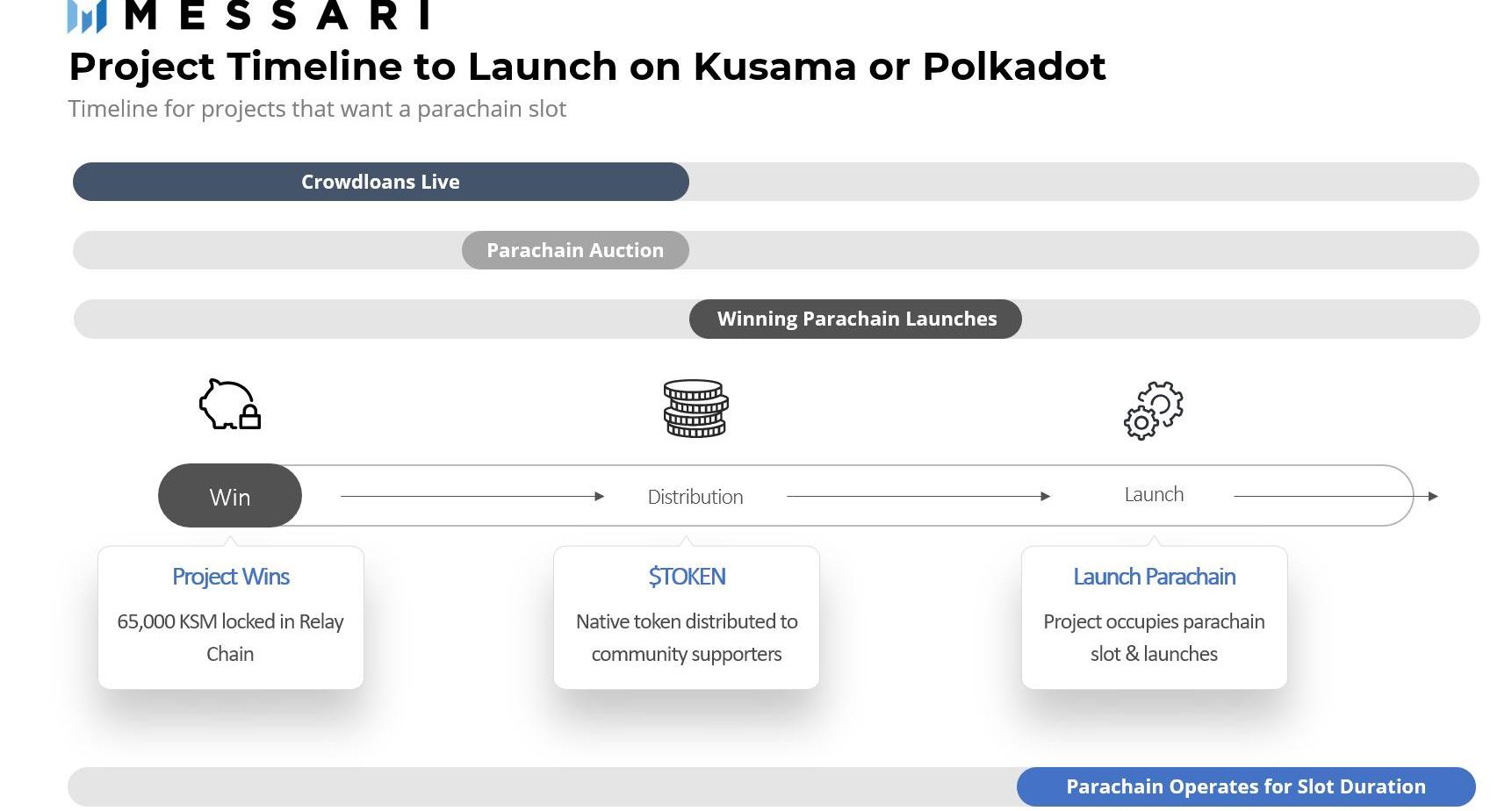Click the arrow between Win and Distribution
The height and width of the screenshot is (811, 1512).
pos(472,497)
